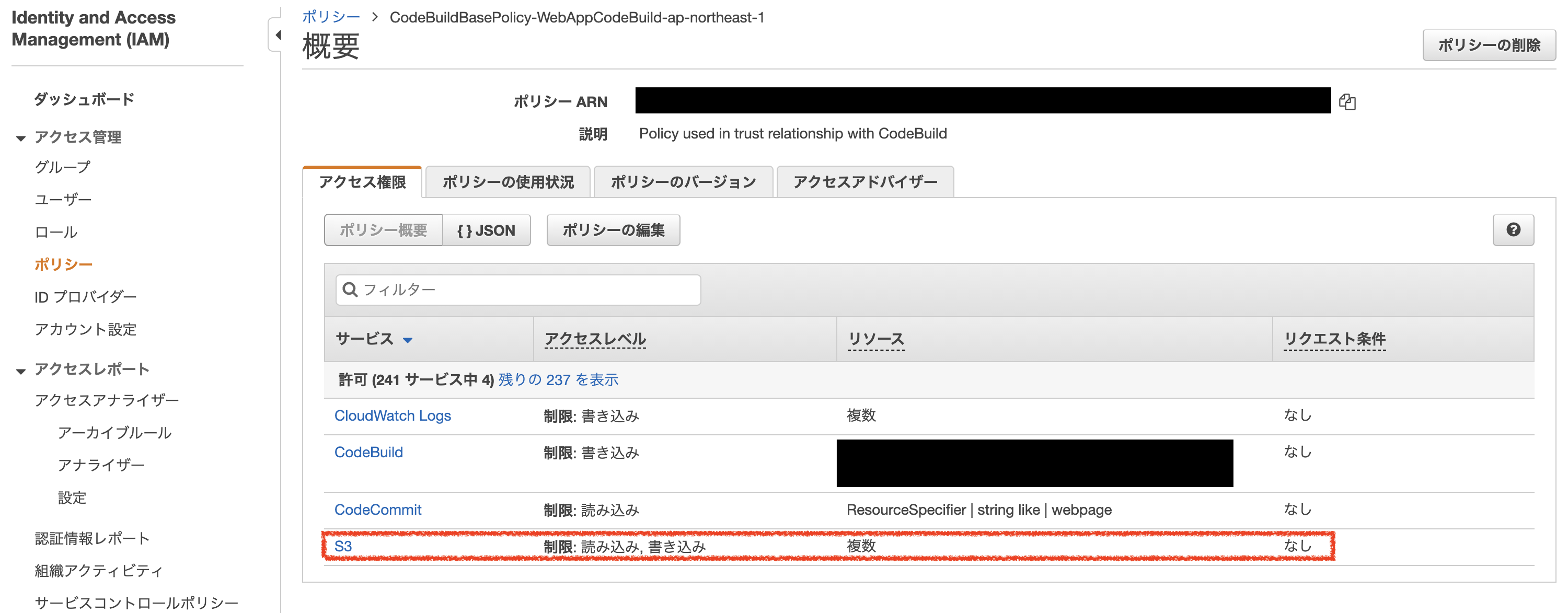
Task: Open the help question-mark button
Action: (1513, 230)
